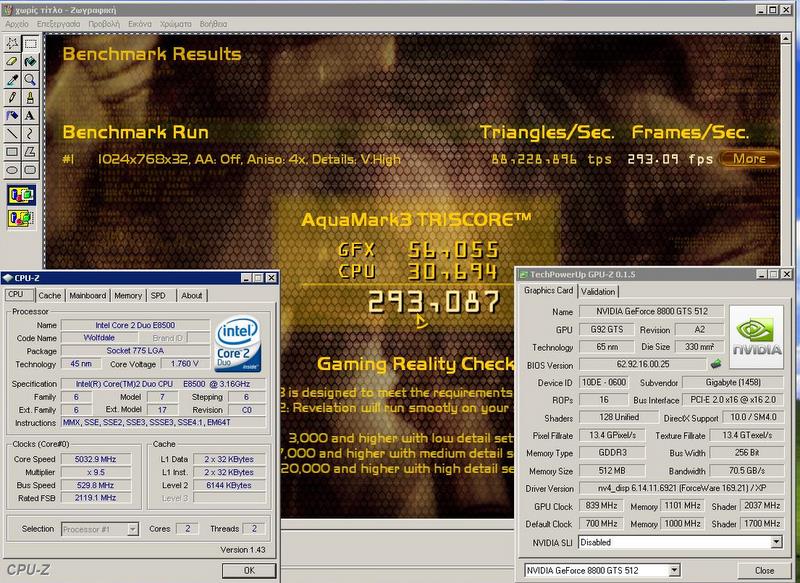Enable opaque selection option in Paint toolbox
Image resolution: width=800 pixels, height=583 pixels.
point(21,195)
